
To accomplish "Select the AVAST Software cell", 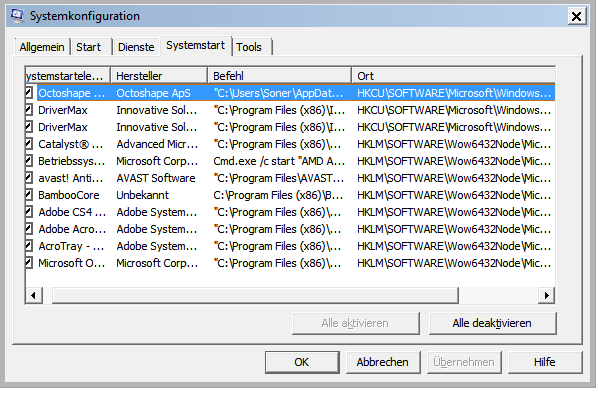I will tap(156, 178).
